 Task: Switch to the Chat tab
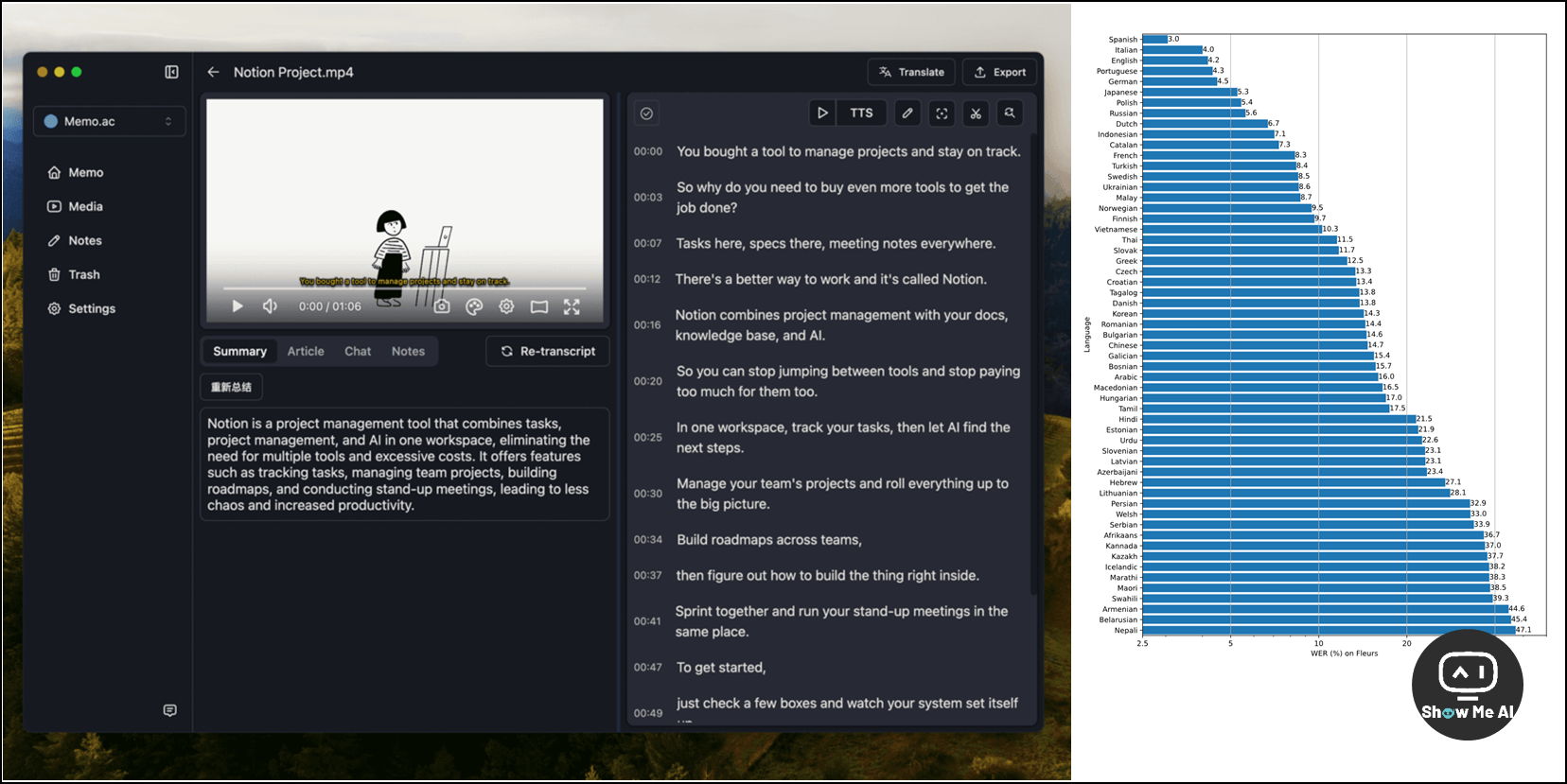[x=358, y=351]
